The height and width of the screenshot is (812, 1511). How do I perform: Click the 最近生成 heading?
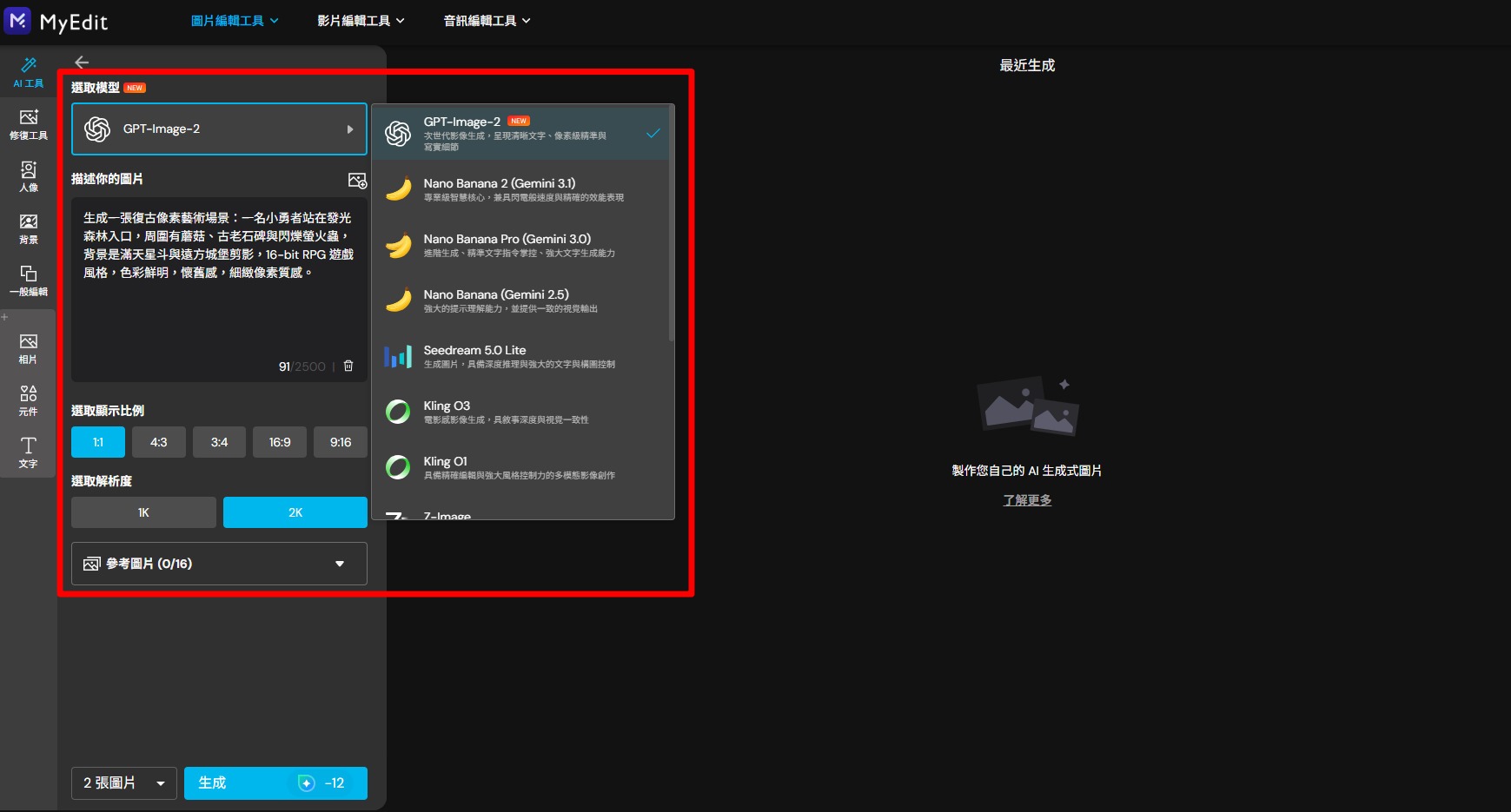[1027, 65]
